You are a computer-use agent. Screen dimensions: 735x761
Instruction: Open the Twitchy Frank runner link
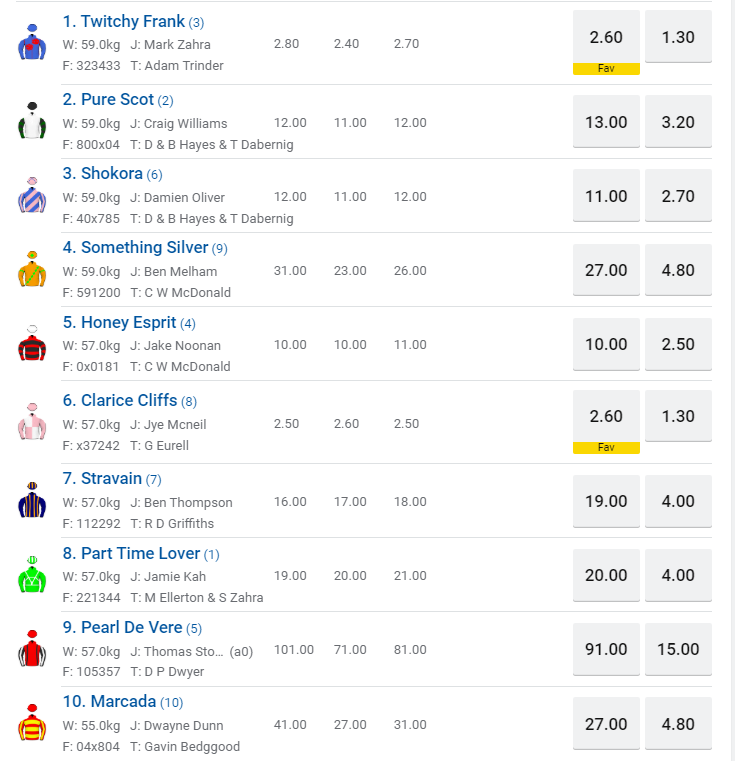[x=123, y=21]
